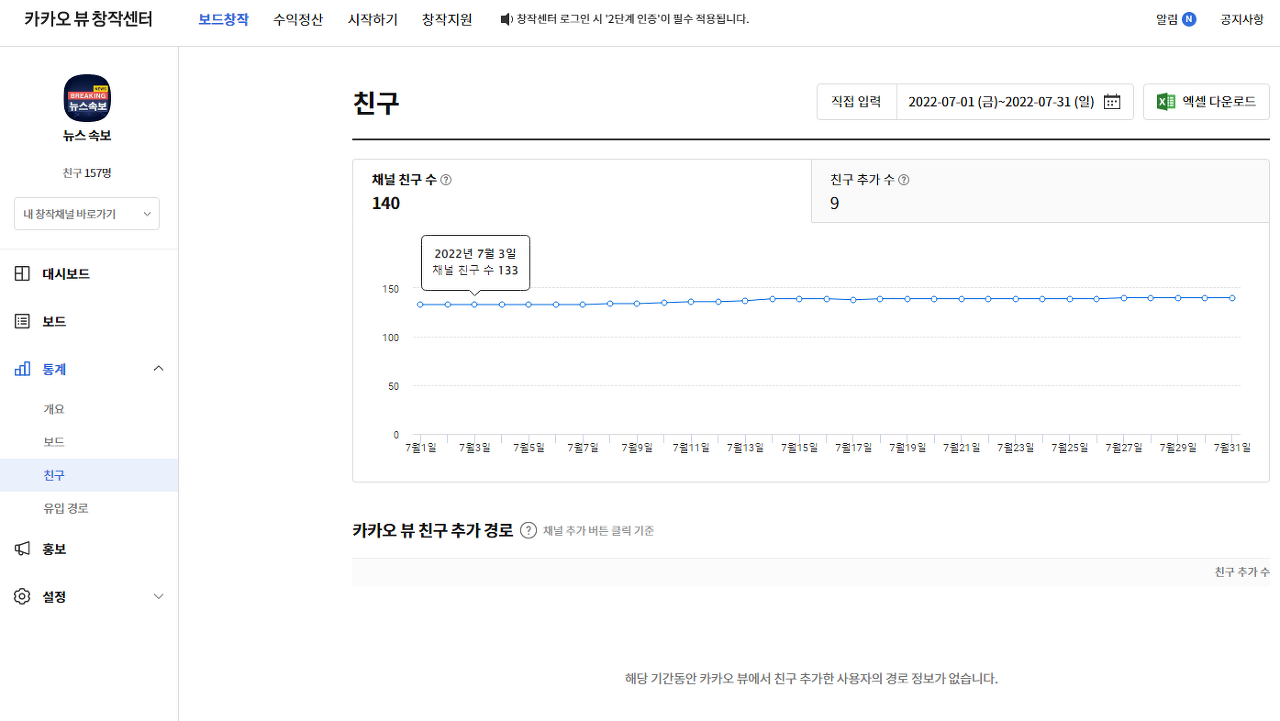Expand the 설정 menu chevron
Viewport: 1280px width, 721px height.
tap(158, 597)
